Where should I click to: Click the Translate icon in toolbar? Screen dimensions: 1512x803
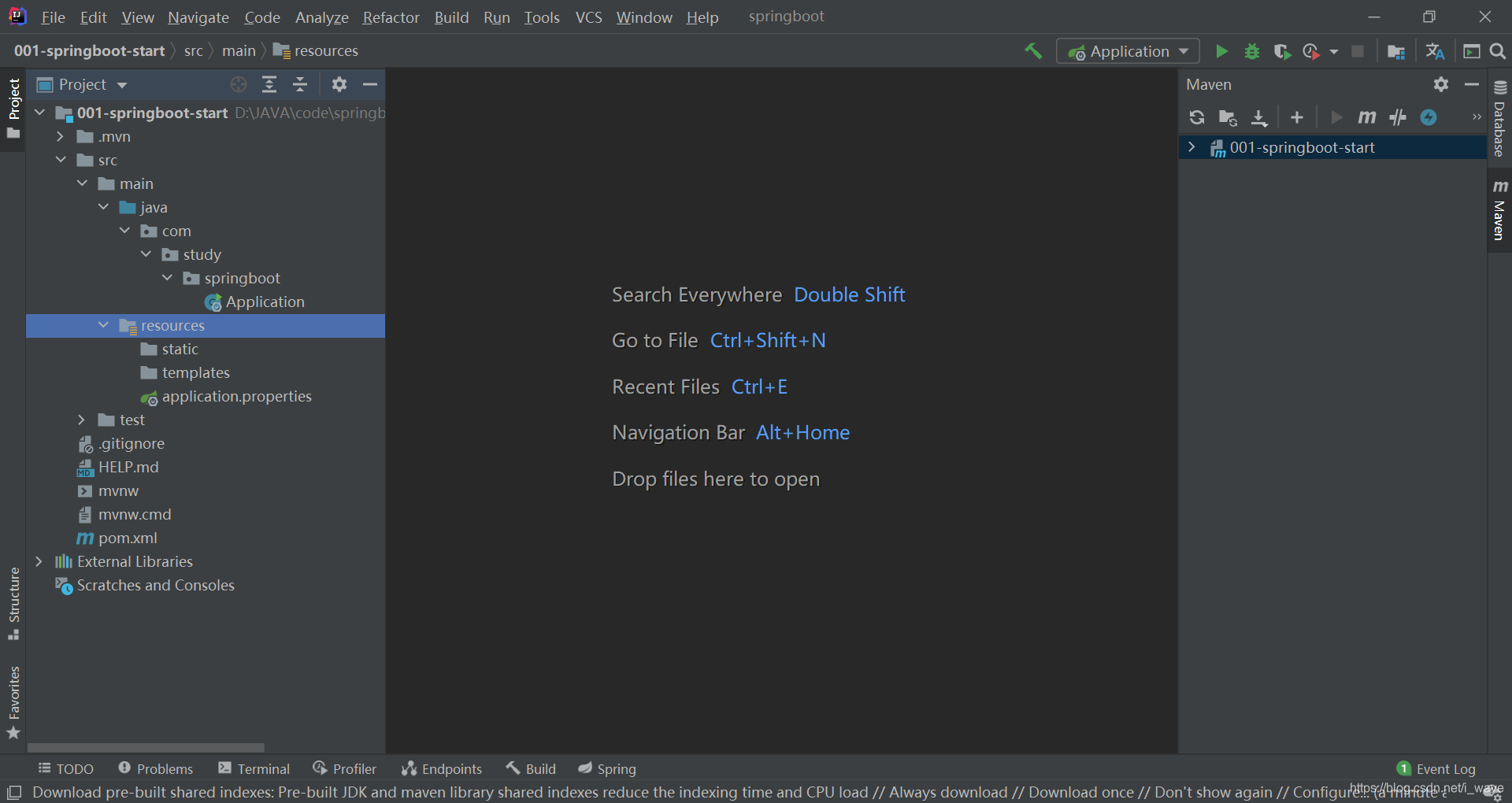(x=1435, y=51)
